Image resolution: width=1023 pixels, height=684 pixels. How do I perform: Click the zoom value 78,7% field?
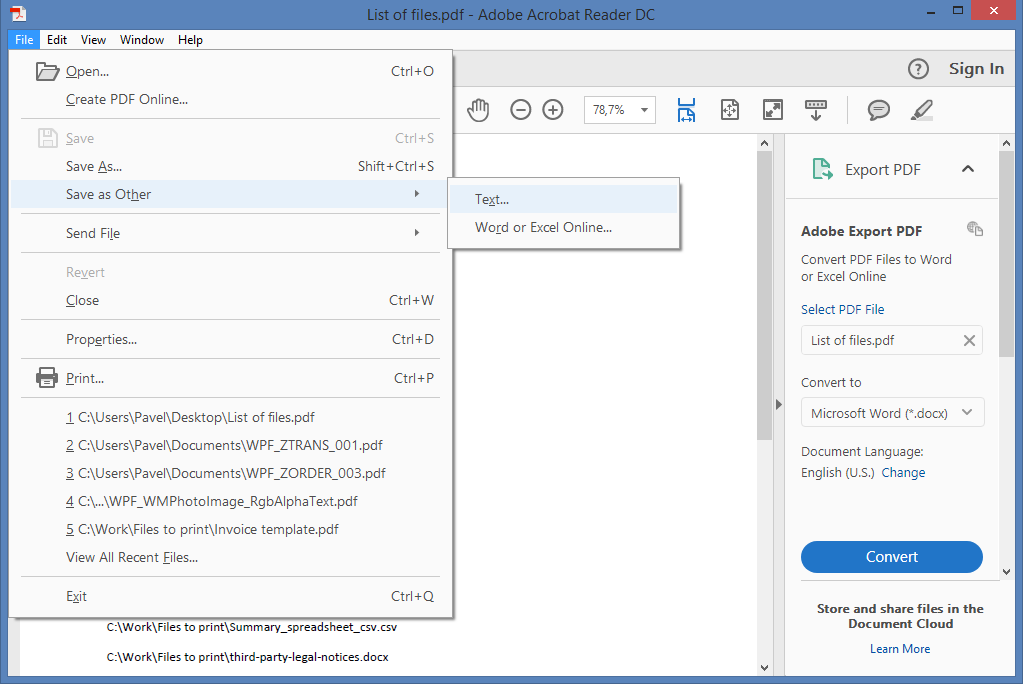(x=609, y=110)
